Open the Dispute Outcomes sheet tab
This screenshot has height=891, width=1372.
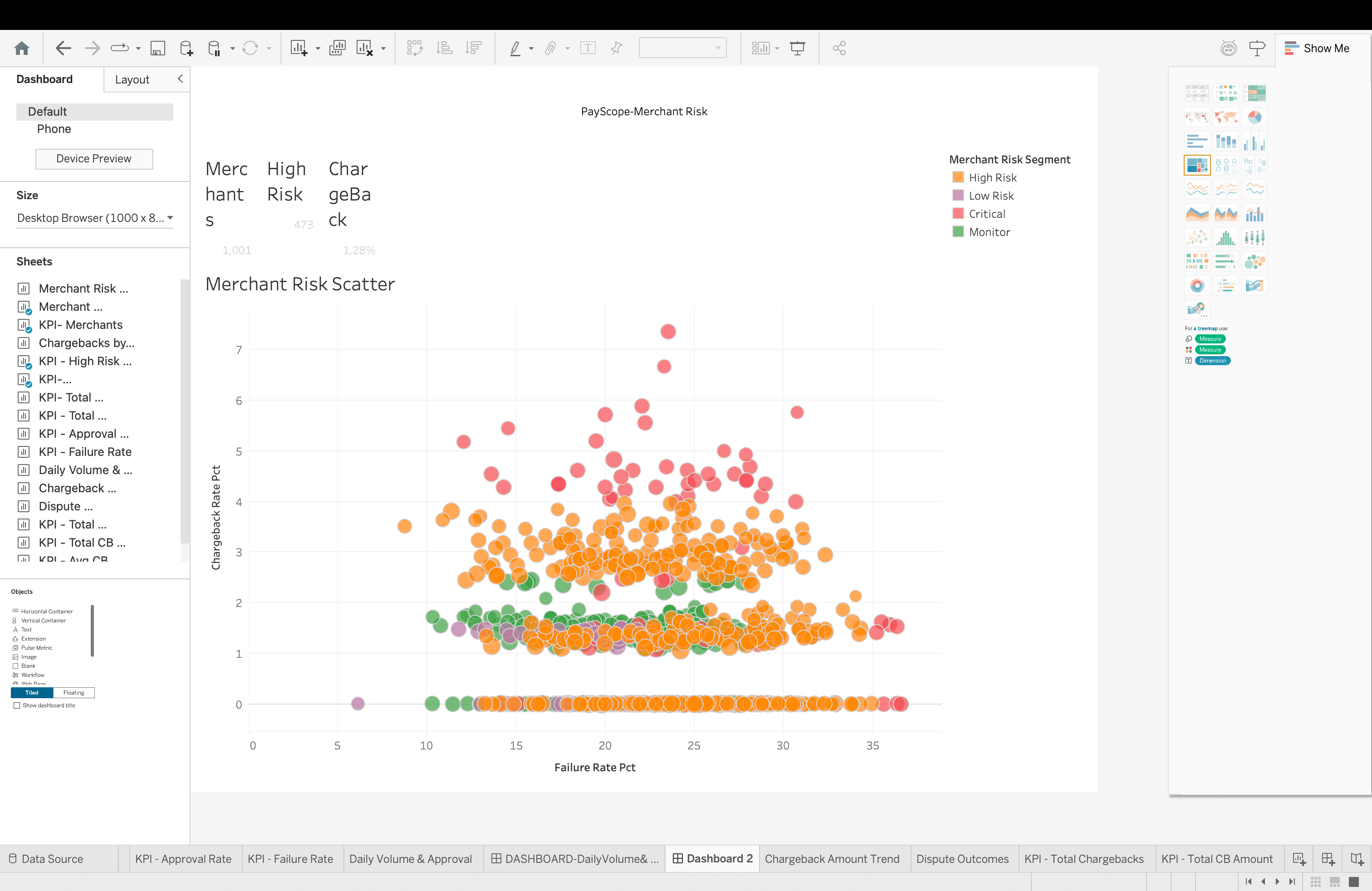click(x=962, y=859)
